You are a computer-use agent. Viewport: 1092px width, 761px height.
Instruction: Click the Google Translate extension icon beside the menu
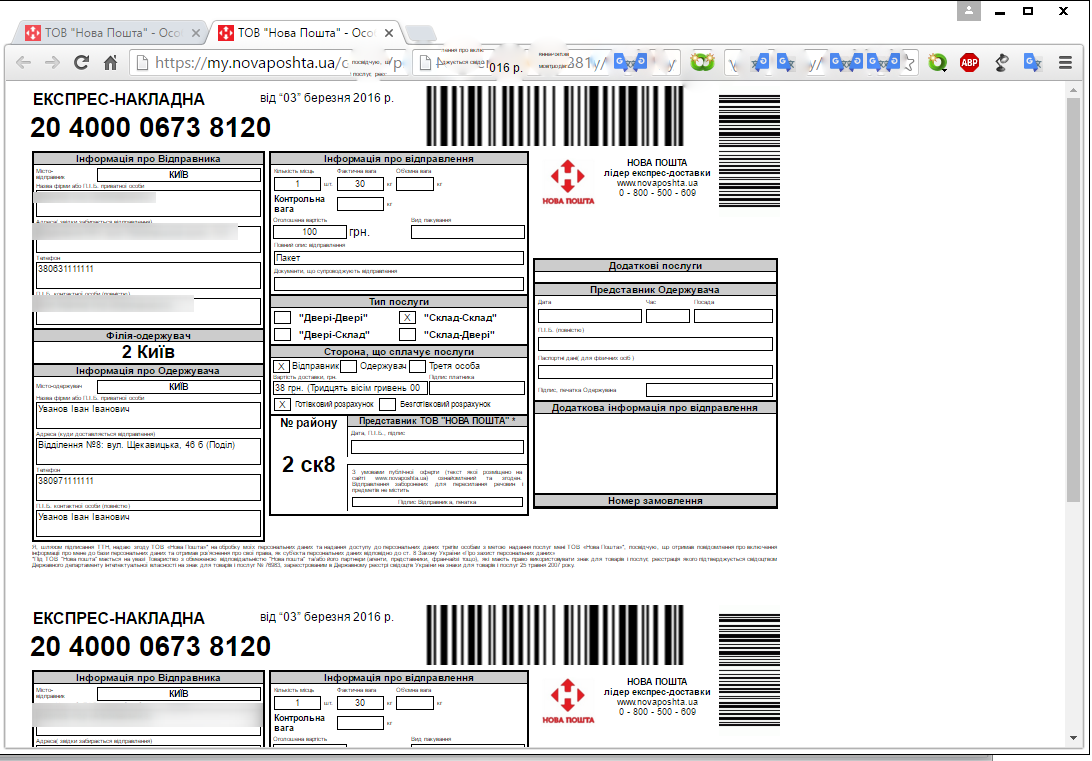coord(1033,63)
